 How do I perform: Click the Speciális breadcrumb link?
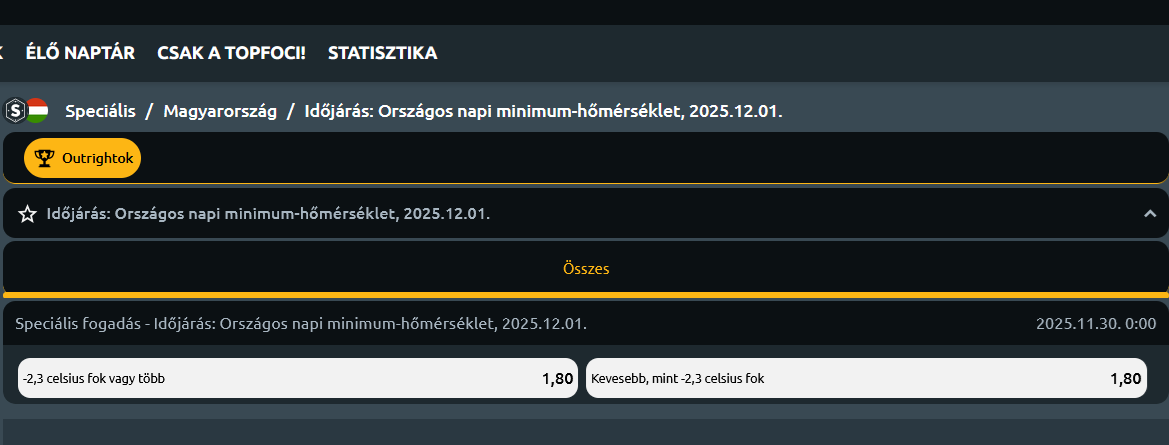point(100,111)
